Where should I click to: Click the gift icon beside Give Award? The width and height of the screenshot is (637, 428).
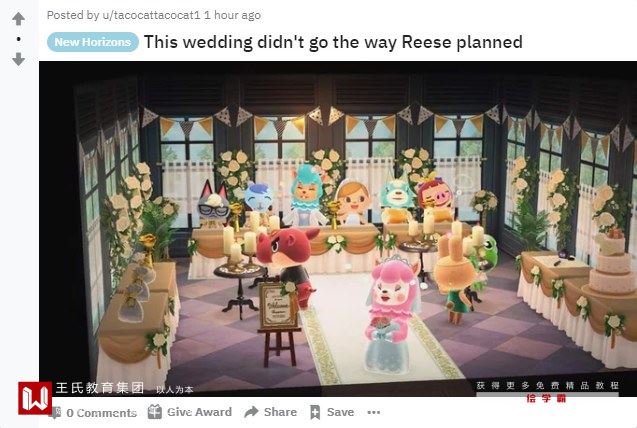click(x=154, y=412)
